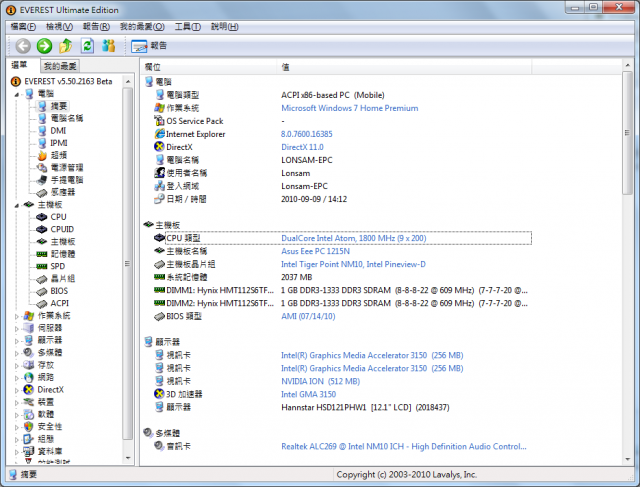Open the Realtek ALC269 audio link
This screenshot has height=487, width=640.
(404, 447)
